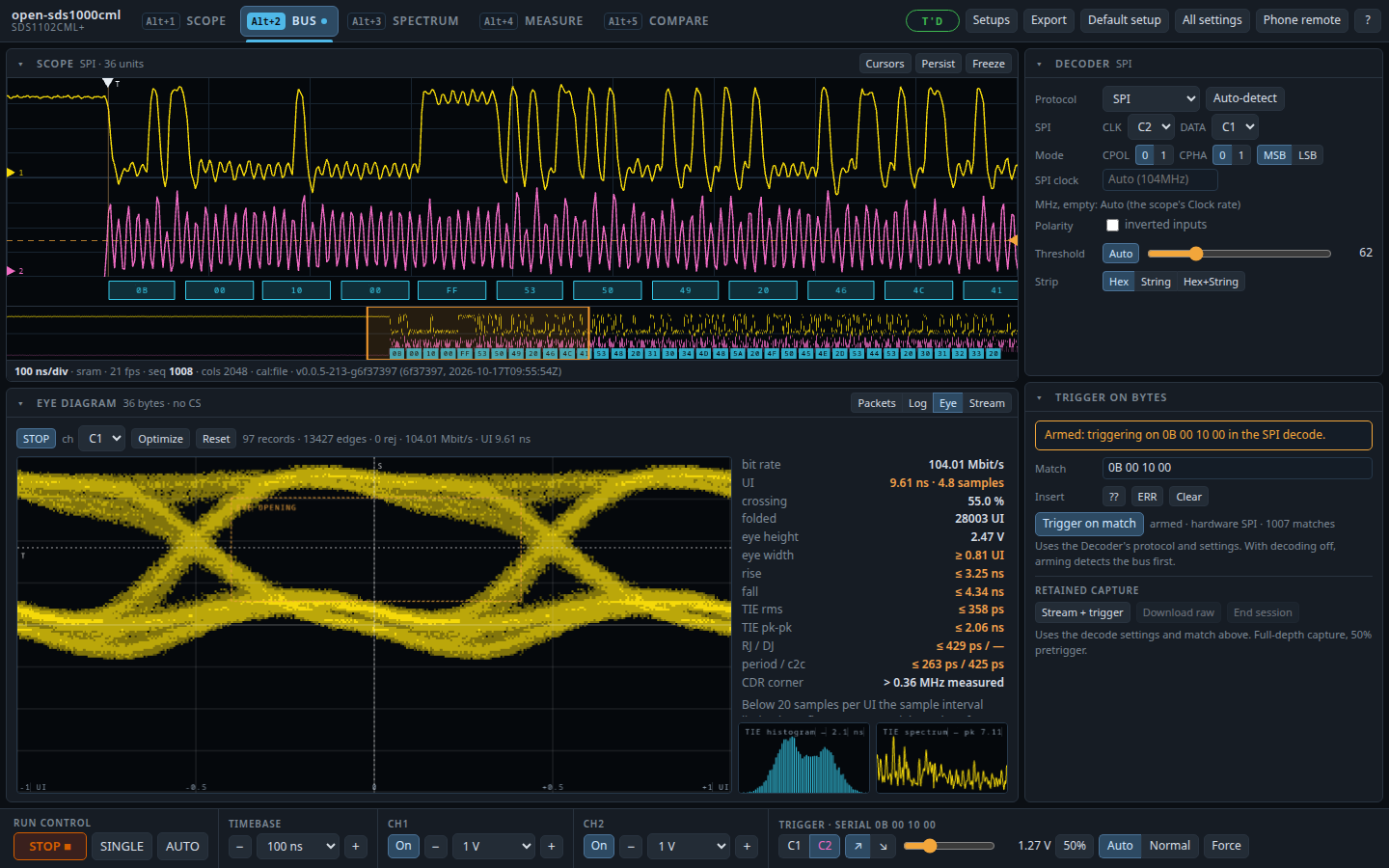Select falling edge trigger slope
Viewport: 1389px width, 868px height.
(x=884, y=846)
